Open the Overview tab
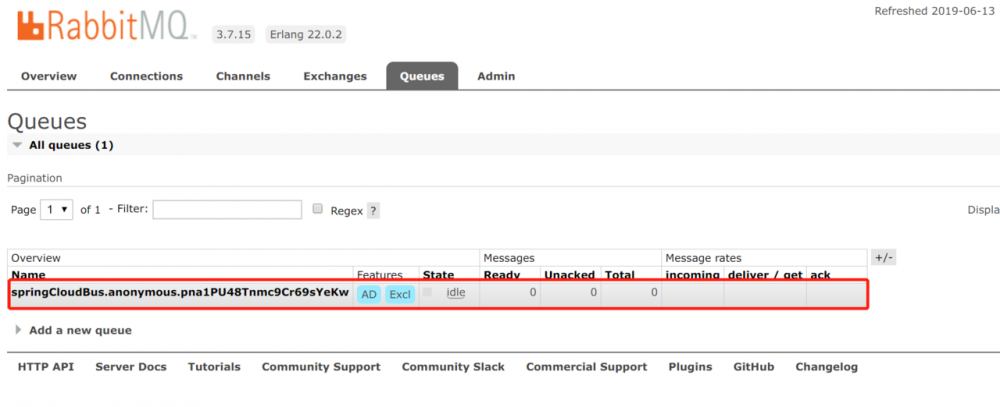This screenshot has width=1000, height=407. tap(48, 76)
